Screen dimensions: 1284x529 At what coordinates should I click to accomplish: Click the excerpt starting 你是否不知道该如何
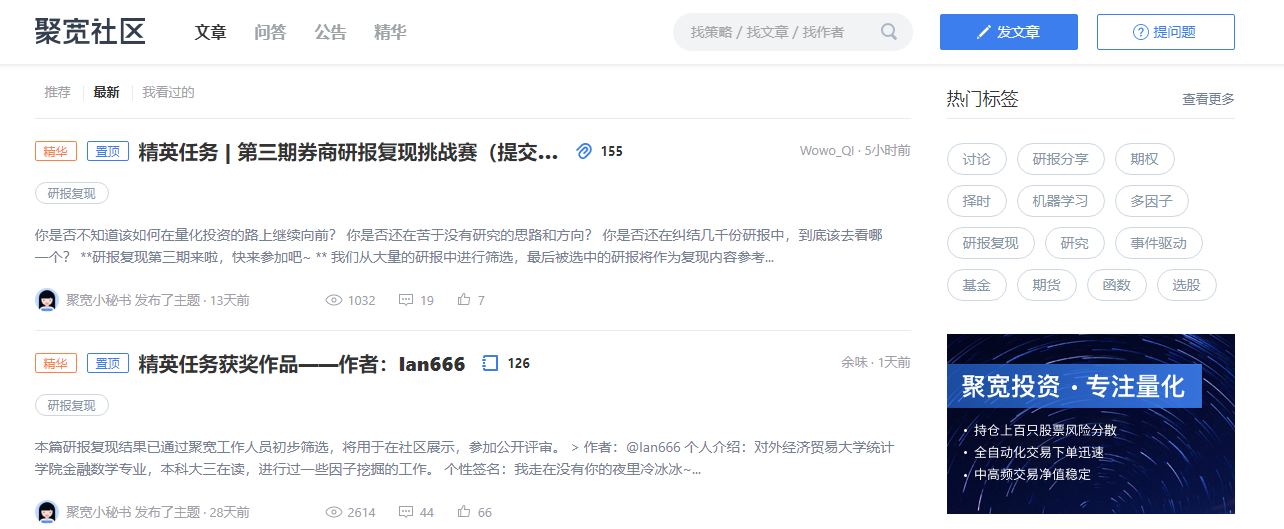pos(459,247)
